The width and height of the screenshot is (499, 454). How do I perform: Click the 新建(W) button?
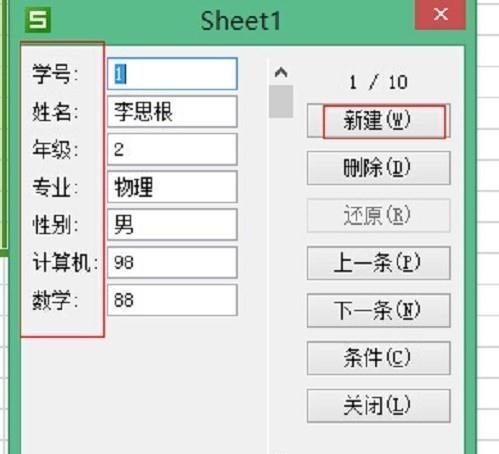(378, 121)
